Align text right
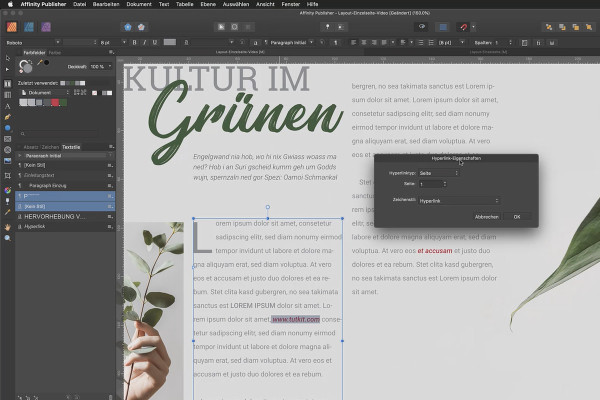 [374, 42]
